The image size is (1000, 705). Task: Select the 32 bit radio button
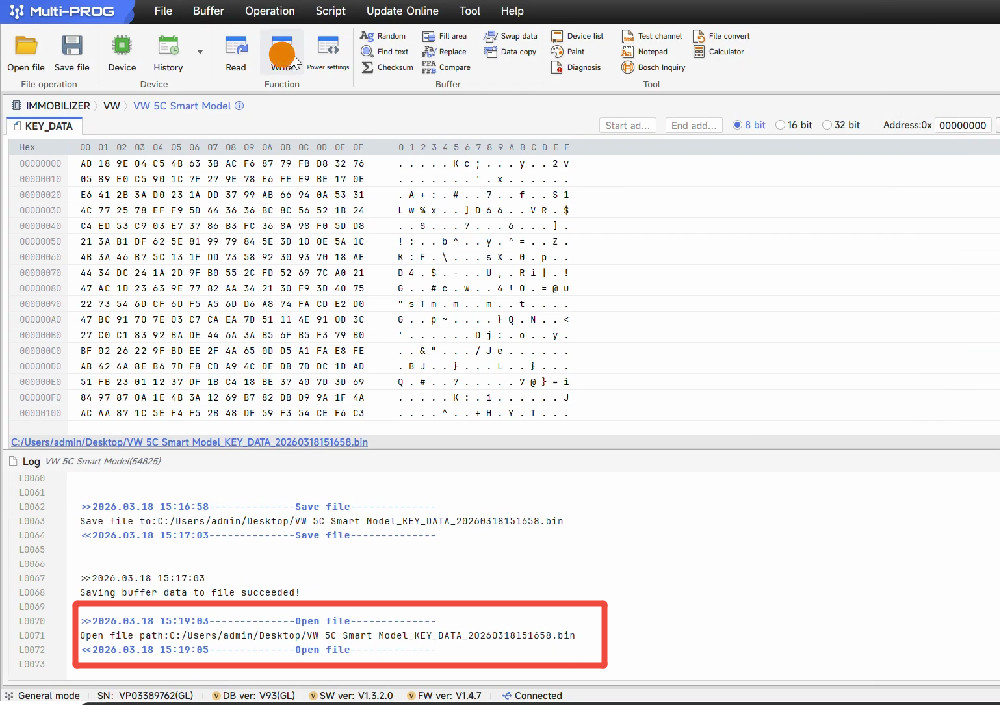[x=827, y=125]
